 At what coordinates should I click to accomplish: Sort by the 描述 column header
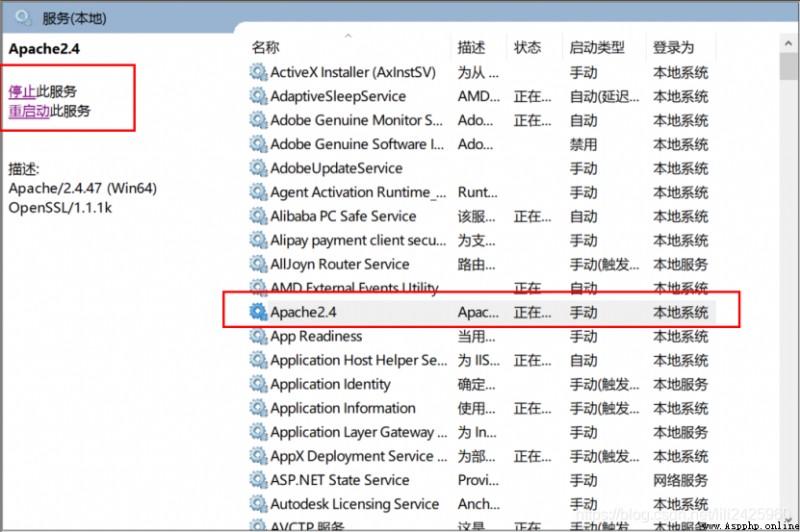point(471,47)
